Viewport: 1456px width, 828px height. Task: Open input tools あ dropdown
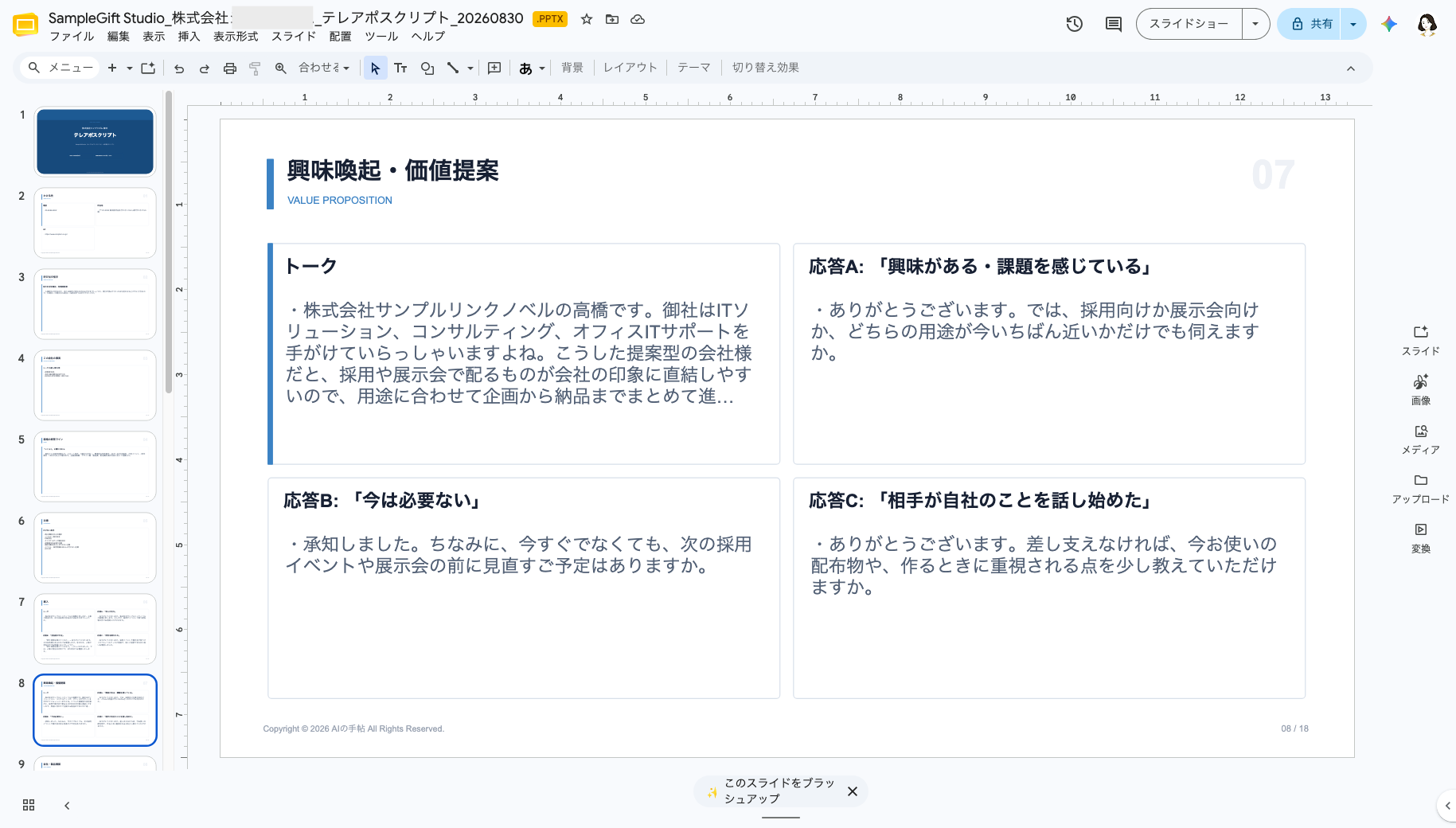click(x=532, y=68)
